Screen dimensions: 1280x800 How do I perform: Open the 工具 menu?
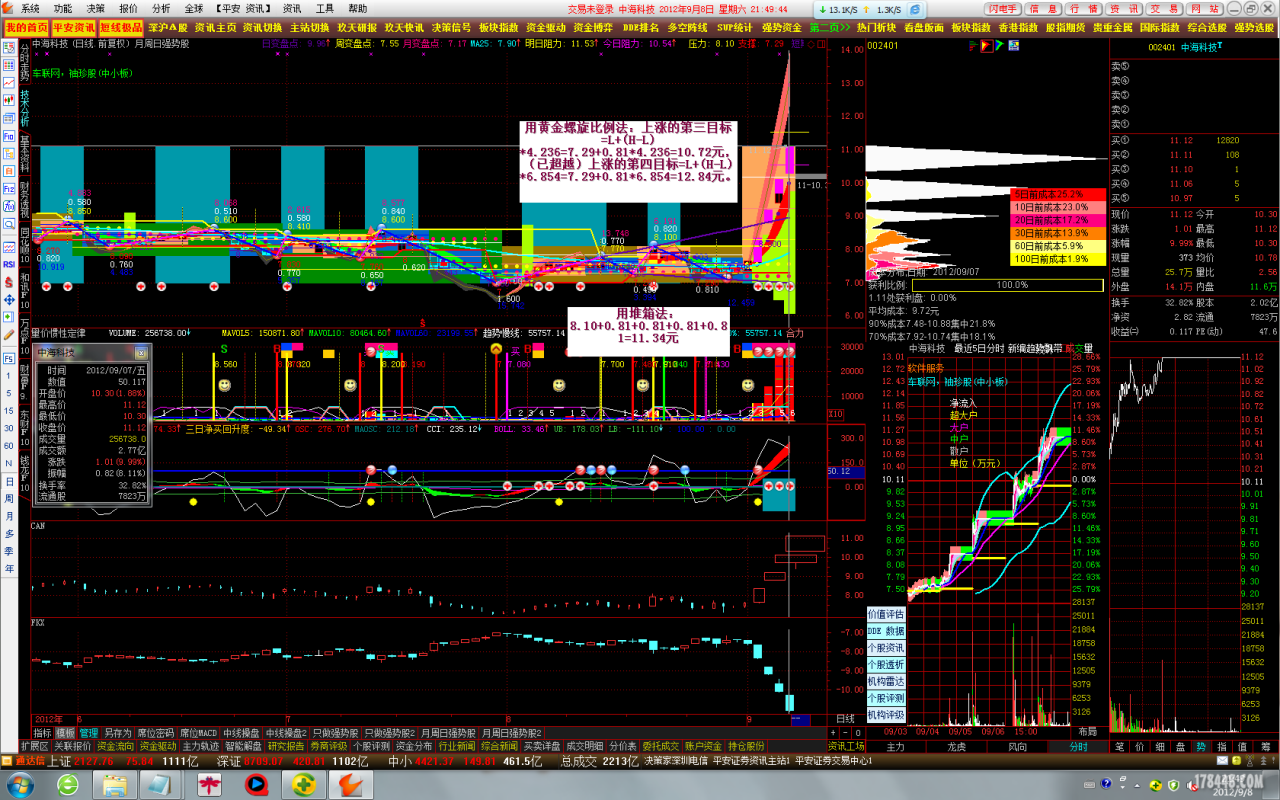click(x=325, y=8)
